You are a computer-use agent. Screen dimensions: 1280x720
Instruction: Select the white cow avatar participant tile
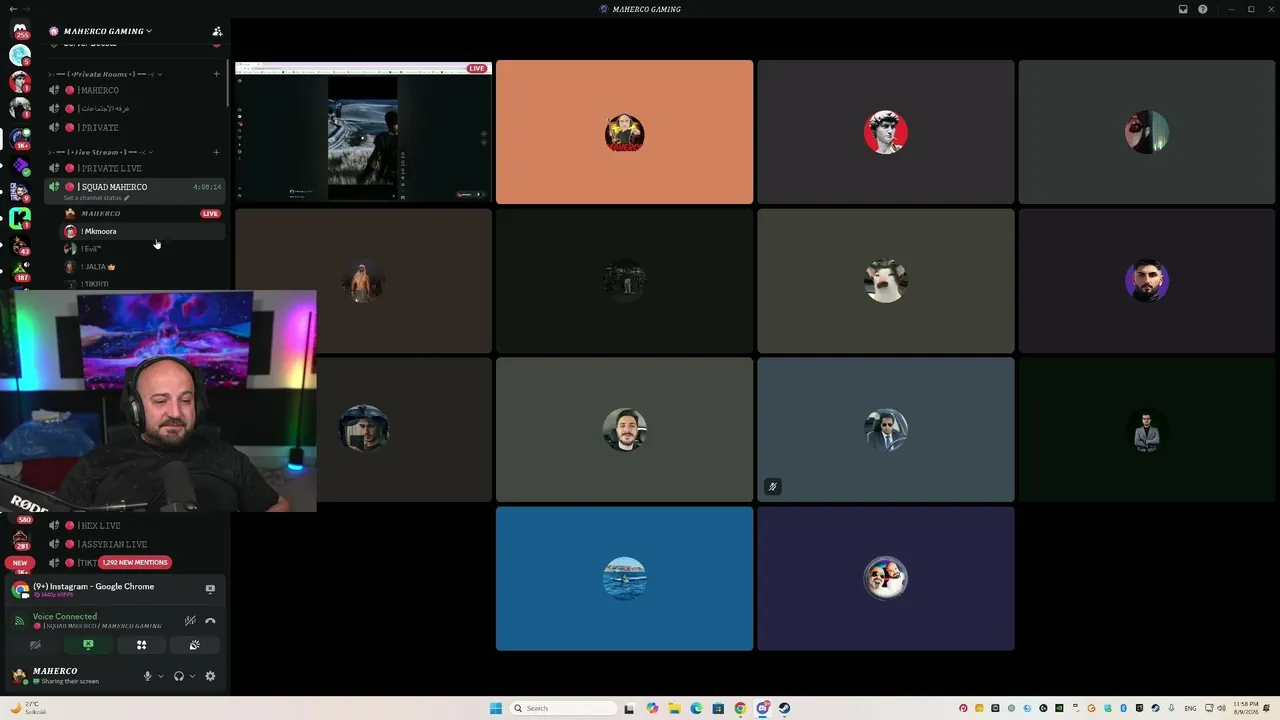885,281
